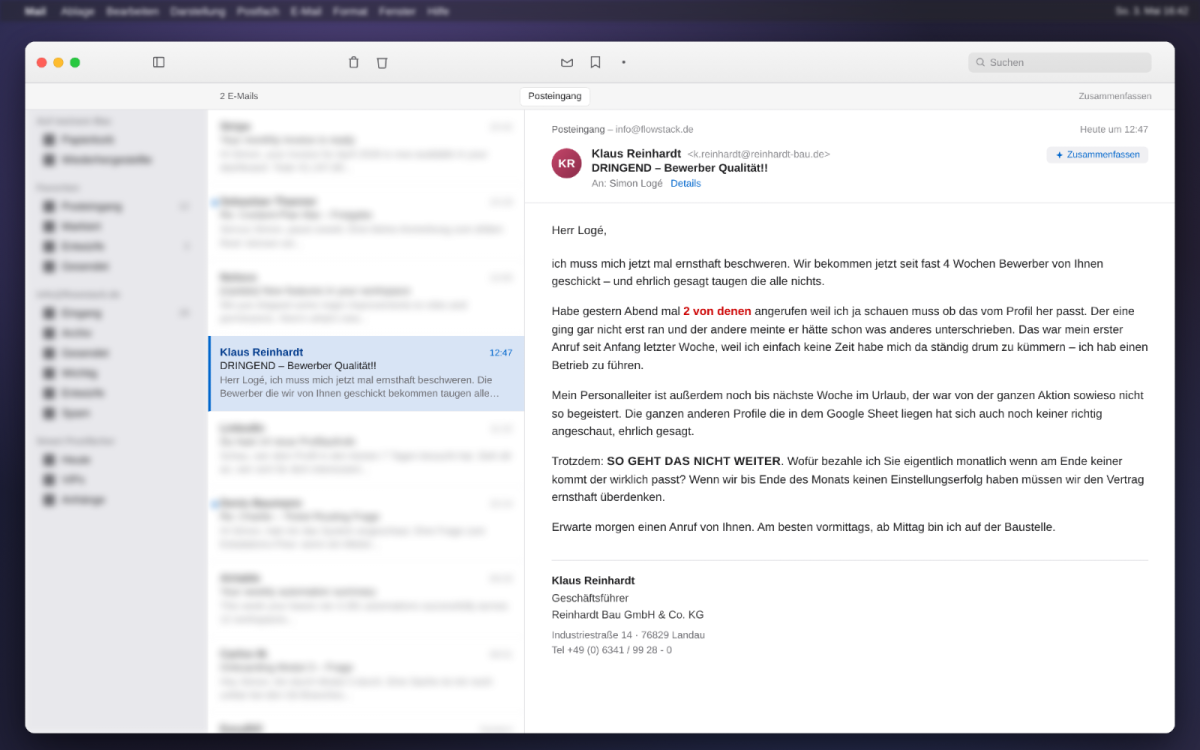Open the Bearbeiten menu
Screen dimensions: 1200x750
click(133, 11)
